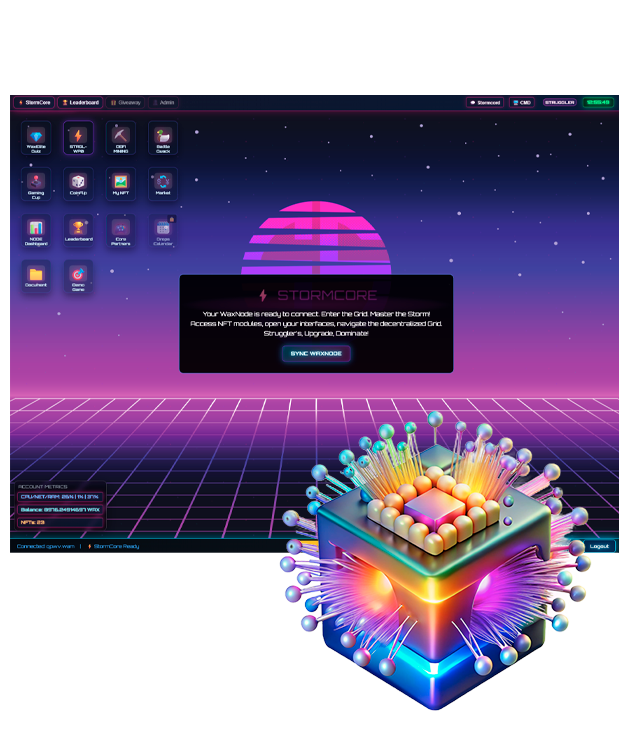The width and height of the screenshot is (629, 753).
Task: Open the Battle Quack duck icon
Action: (163, 137)
